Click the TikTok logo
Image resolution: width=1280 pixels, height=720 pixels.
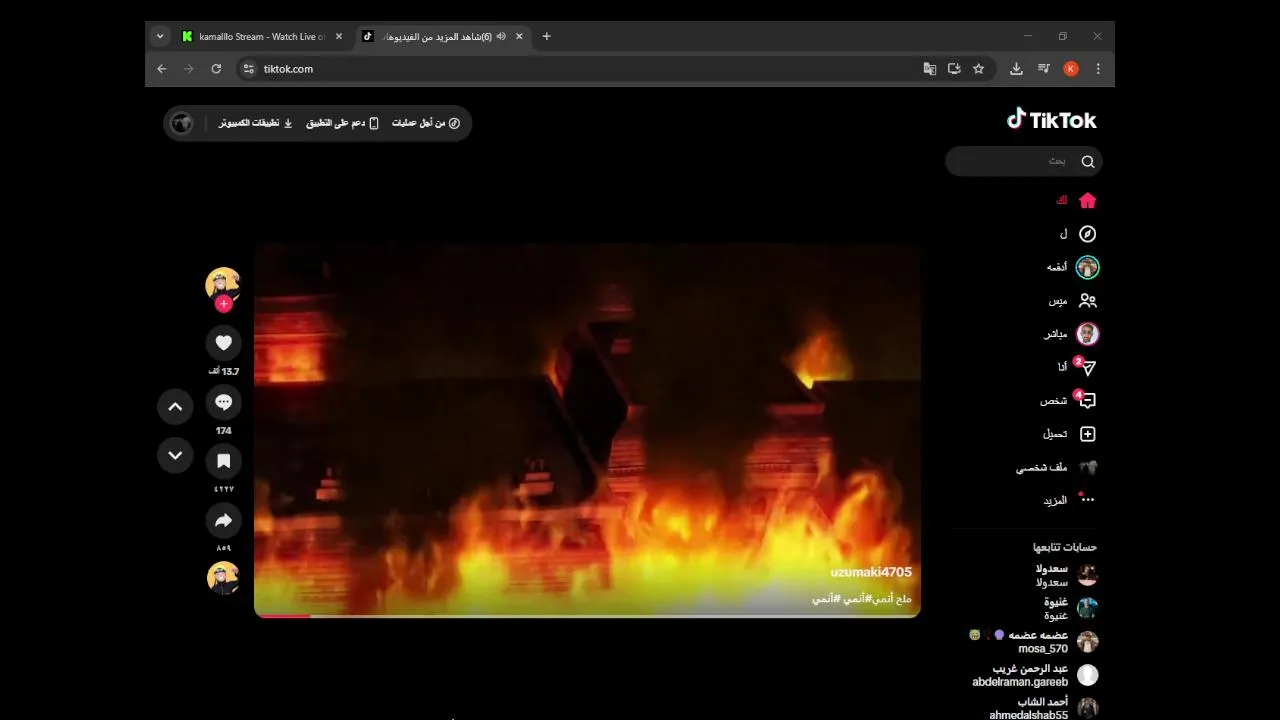1051,120
